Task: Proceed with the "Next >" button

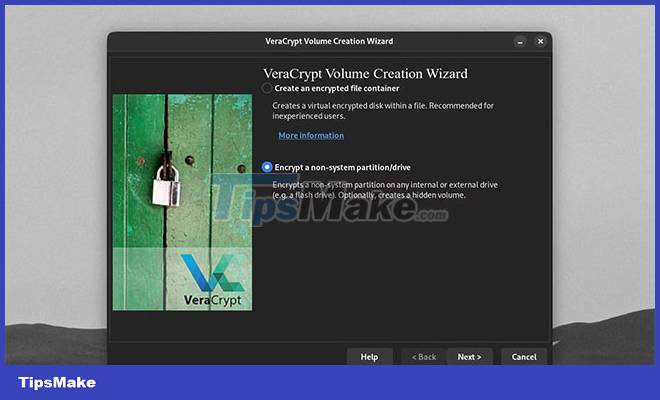Action: pos(469,357)
